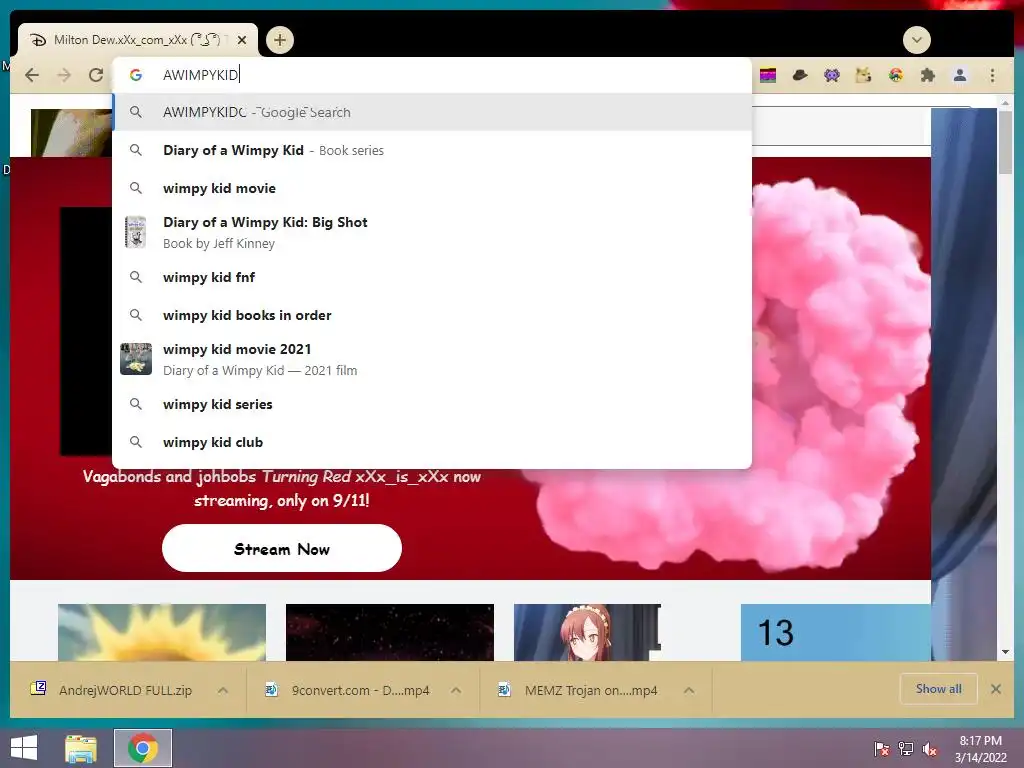The height and width of the screenshot is (768, 1024).
Task: Expand options for 9convert.com mp4 download
Action: pos(456,690)
